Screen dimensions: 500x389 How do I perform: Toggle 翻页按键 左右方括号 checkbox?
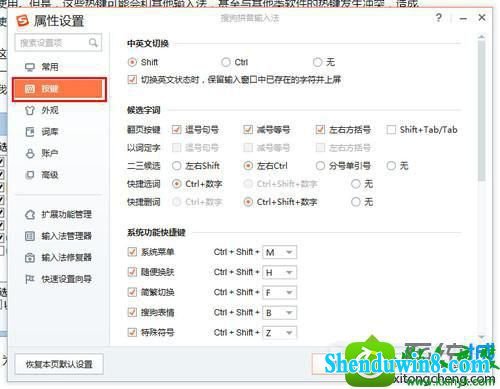tap(320, 129)
